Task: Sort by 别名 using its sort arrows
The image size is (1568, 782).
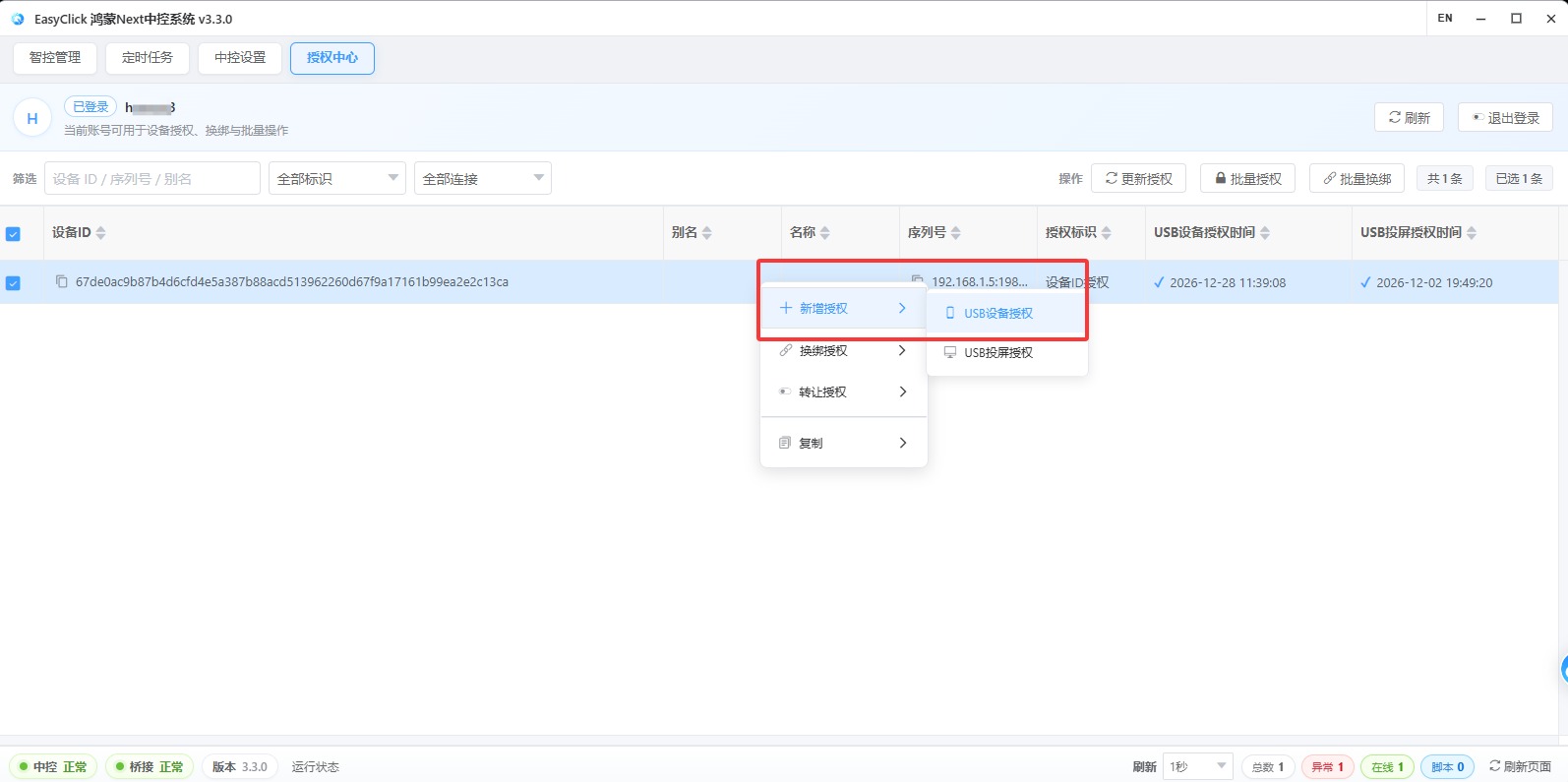Action: 706,233
